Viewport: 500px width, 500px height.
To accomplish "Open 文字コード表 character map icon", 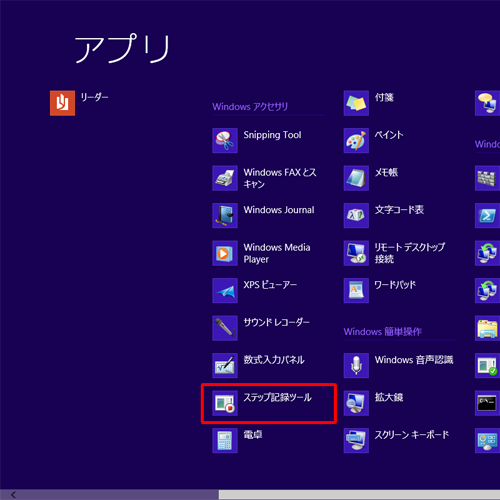I will (x=356, y=216).
